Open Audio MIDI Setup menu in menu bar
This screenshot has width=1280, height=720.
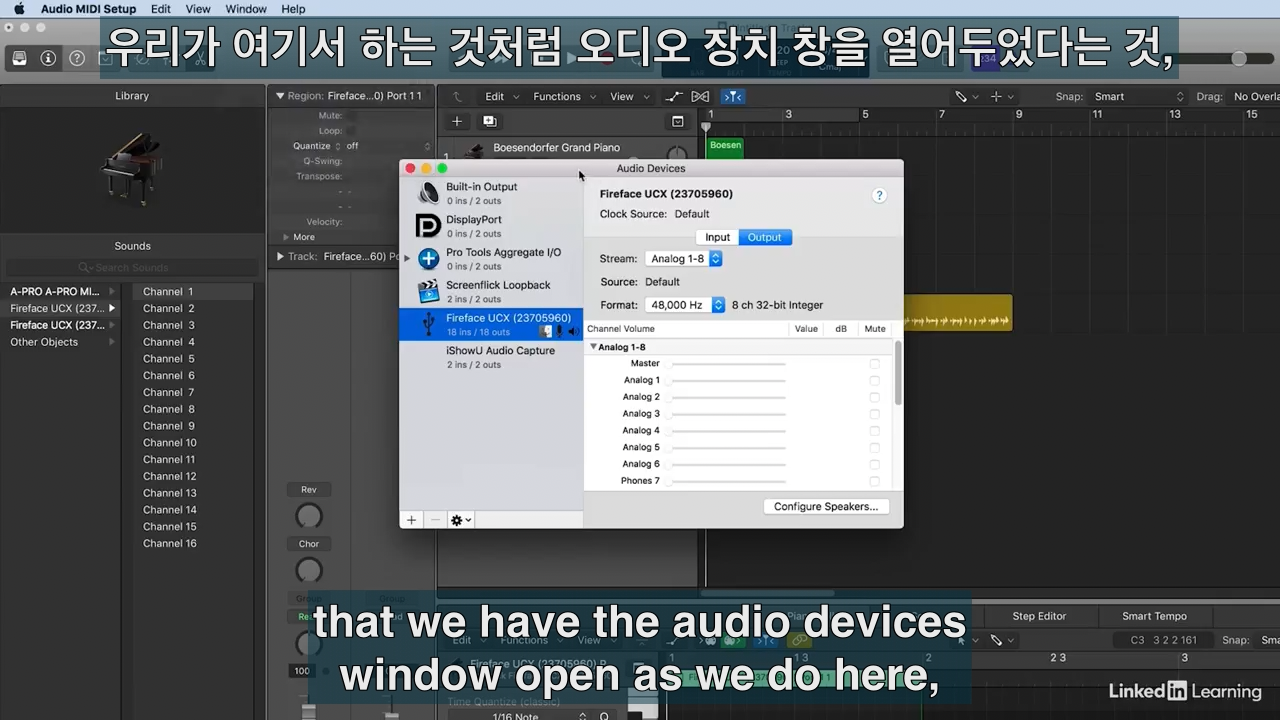88,9
